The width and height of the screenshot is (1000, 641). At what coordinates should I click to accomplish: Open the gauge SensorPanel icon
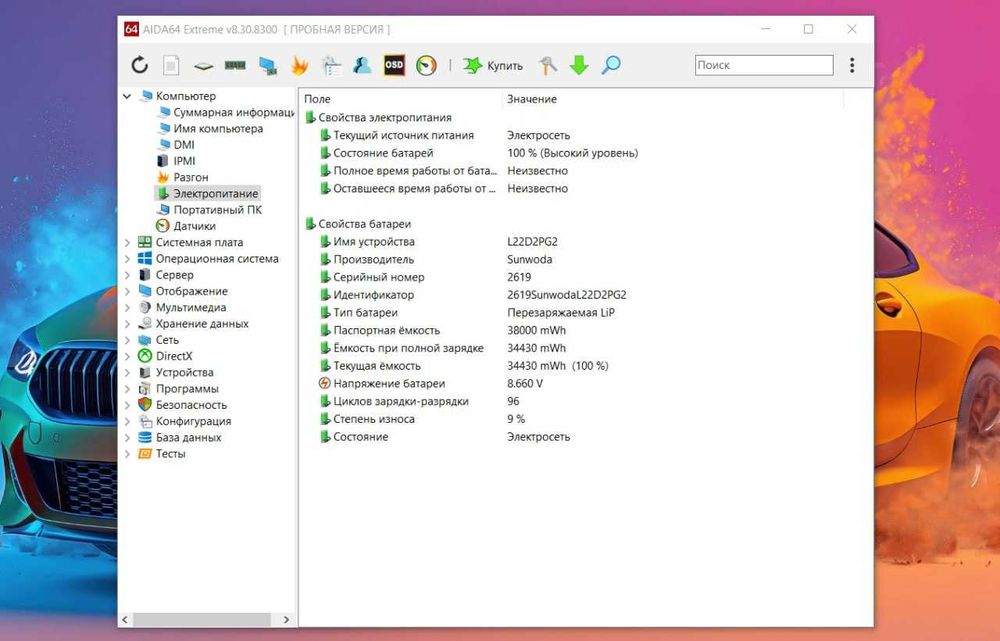pos(426,65)
